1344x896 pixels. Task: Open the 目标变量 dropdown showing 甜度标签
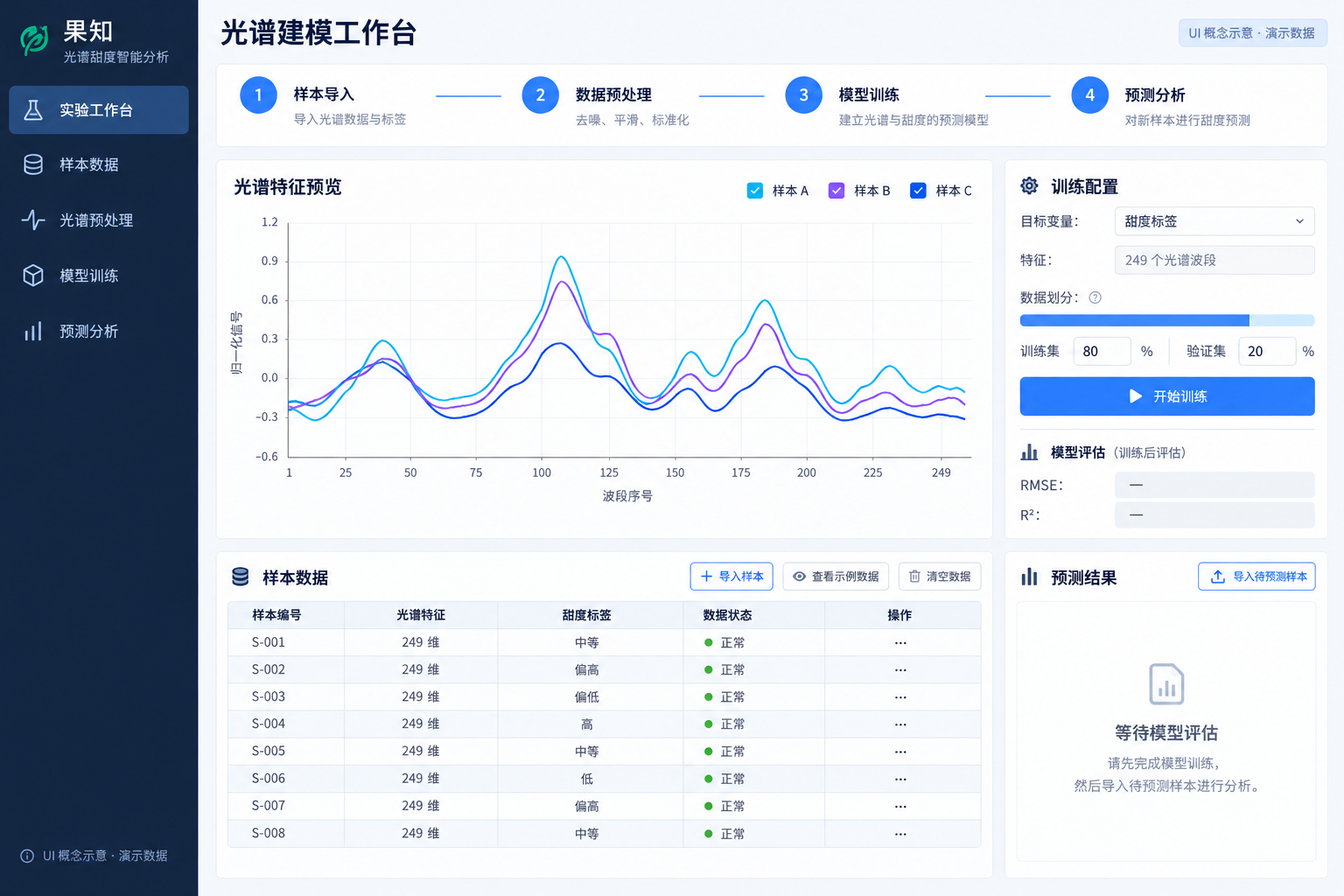(x=1214, y=221)
